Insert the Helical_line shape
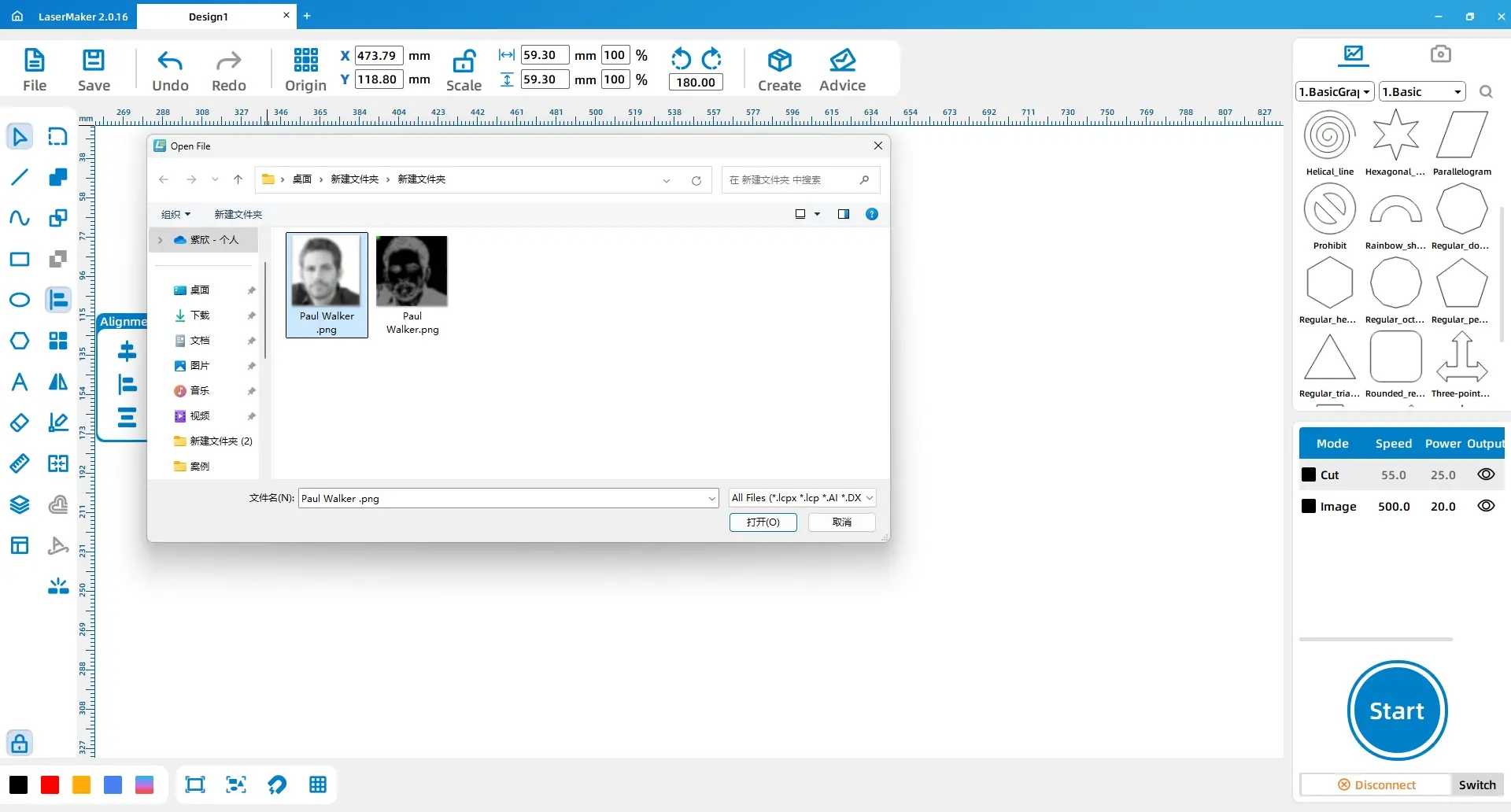 [1329, 142]
